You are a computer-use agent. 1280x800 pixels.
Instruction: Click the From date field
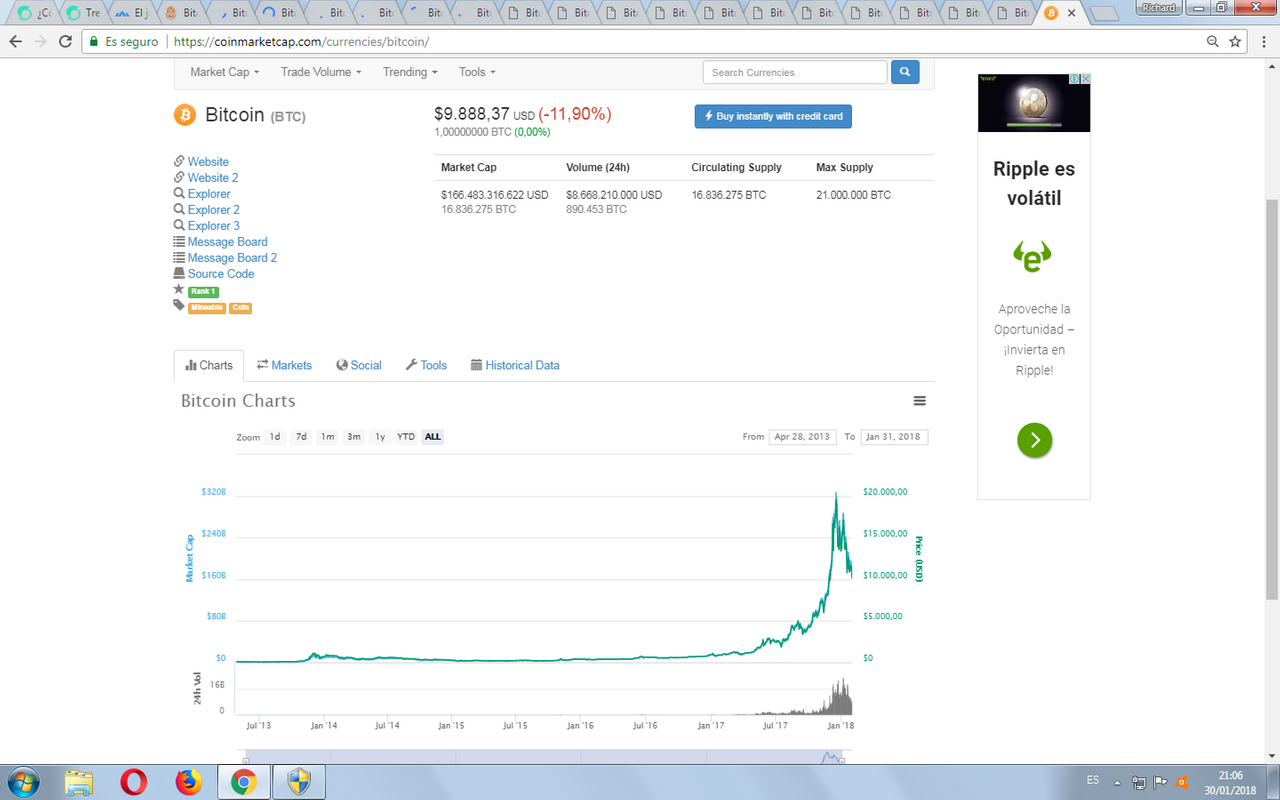tap(803, 437)
